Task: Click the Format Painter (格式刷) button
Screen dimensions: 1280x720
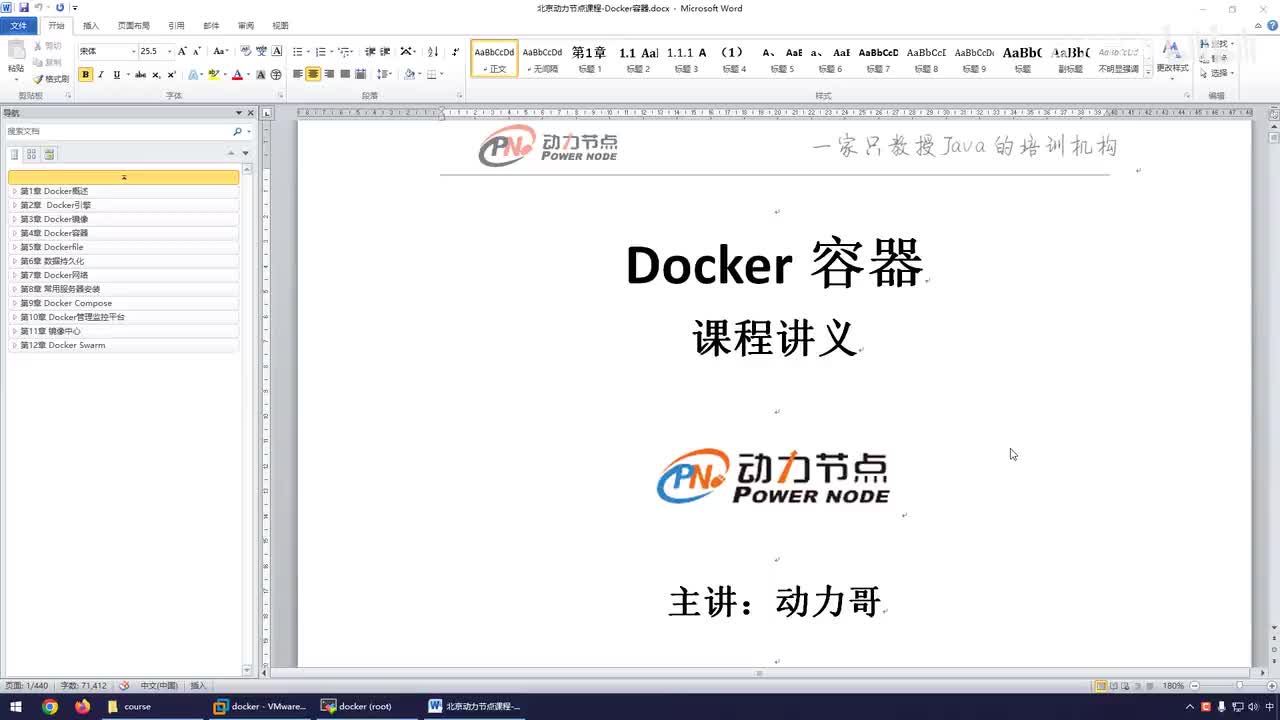Action: (x=50, y=79)
